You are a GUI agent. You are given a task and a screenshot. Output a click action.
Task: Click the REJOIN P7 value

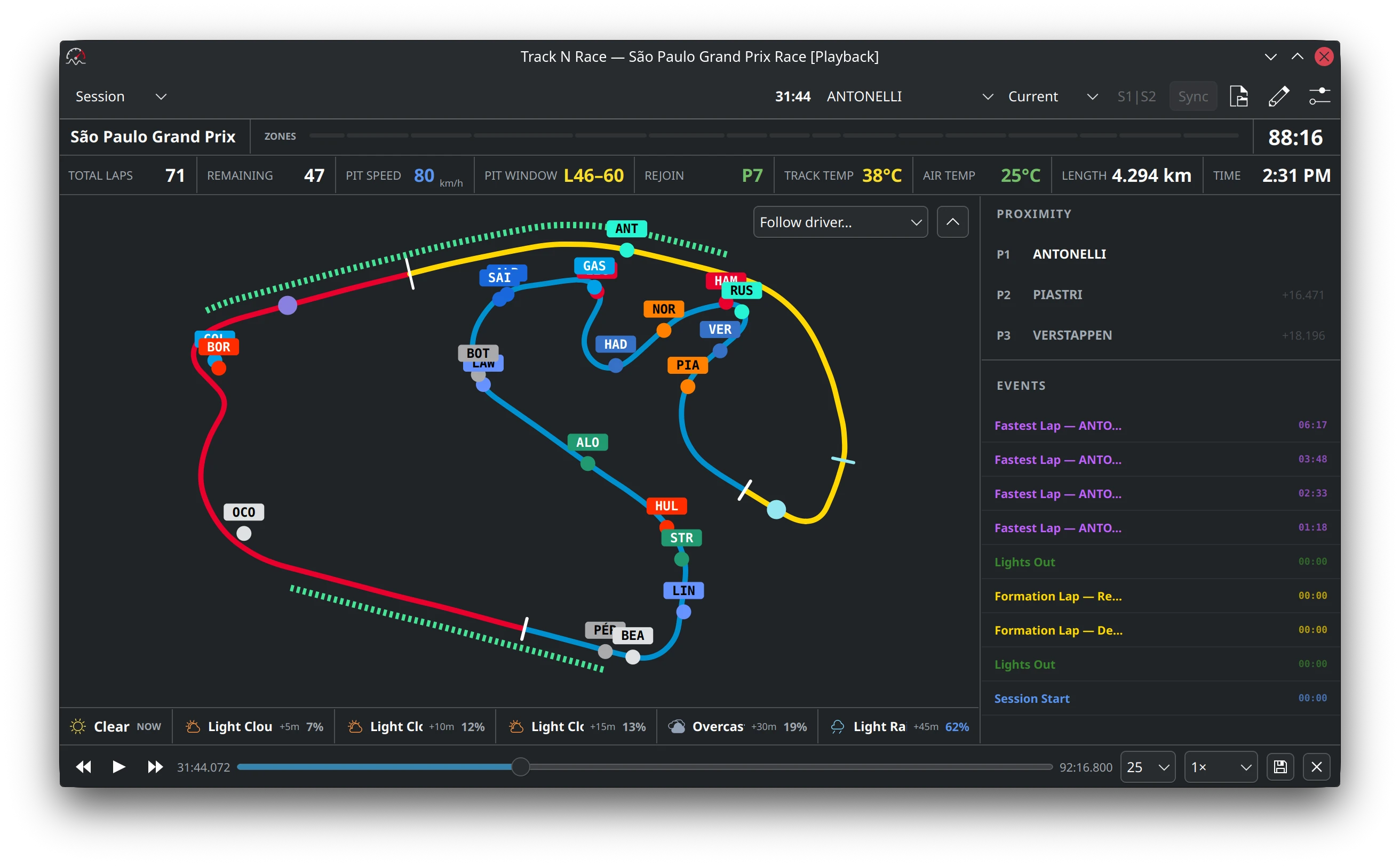pos(752,175)
